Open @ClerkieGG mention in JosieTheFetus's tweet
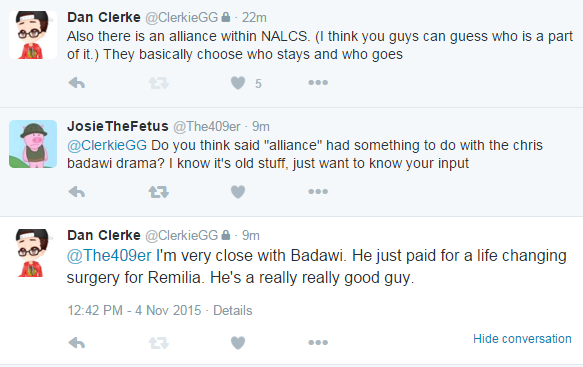Screen dimensions: 583x367 tap(107, 145)
